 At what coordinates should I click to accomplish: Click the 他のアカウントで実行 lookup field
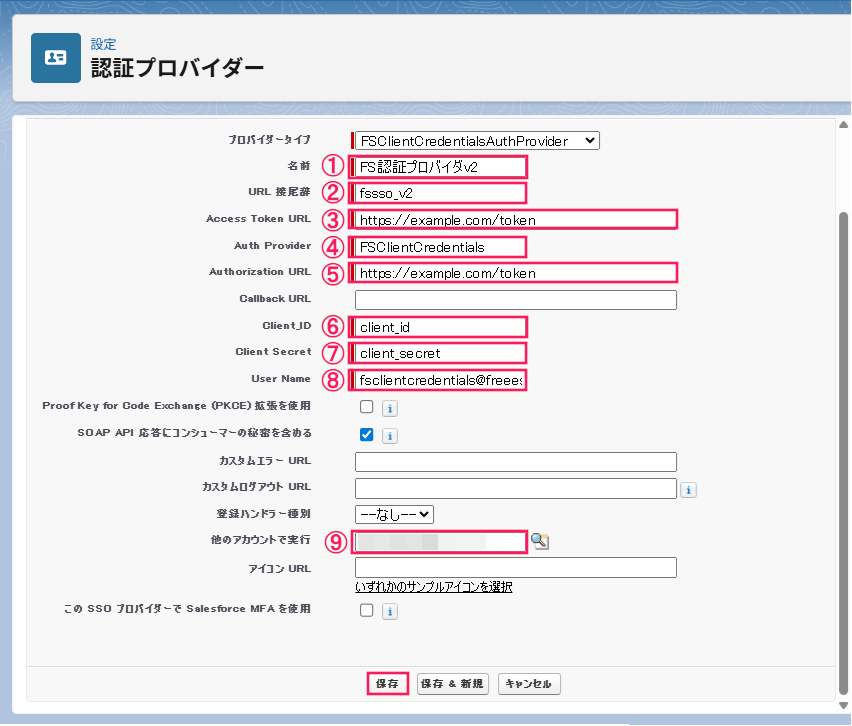tap(440, 542)
